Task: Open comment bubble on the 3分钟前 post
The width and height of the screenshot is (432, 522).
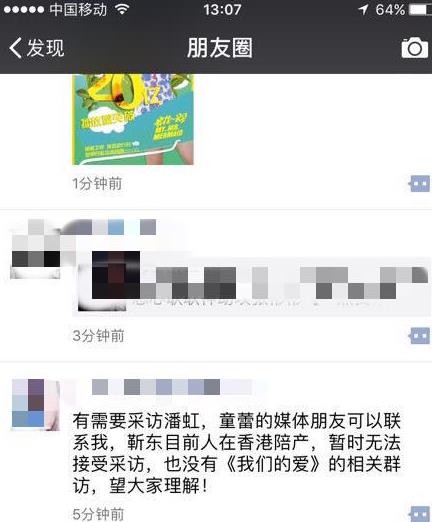Action: [419, 336]
